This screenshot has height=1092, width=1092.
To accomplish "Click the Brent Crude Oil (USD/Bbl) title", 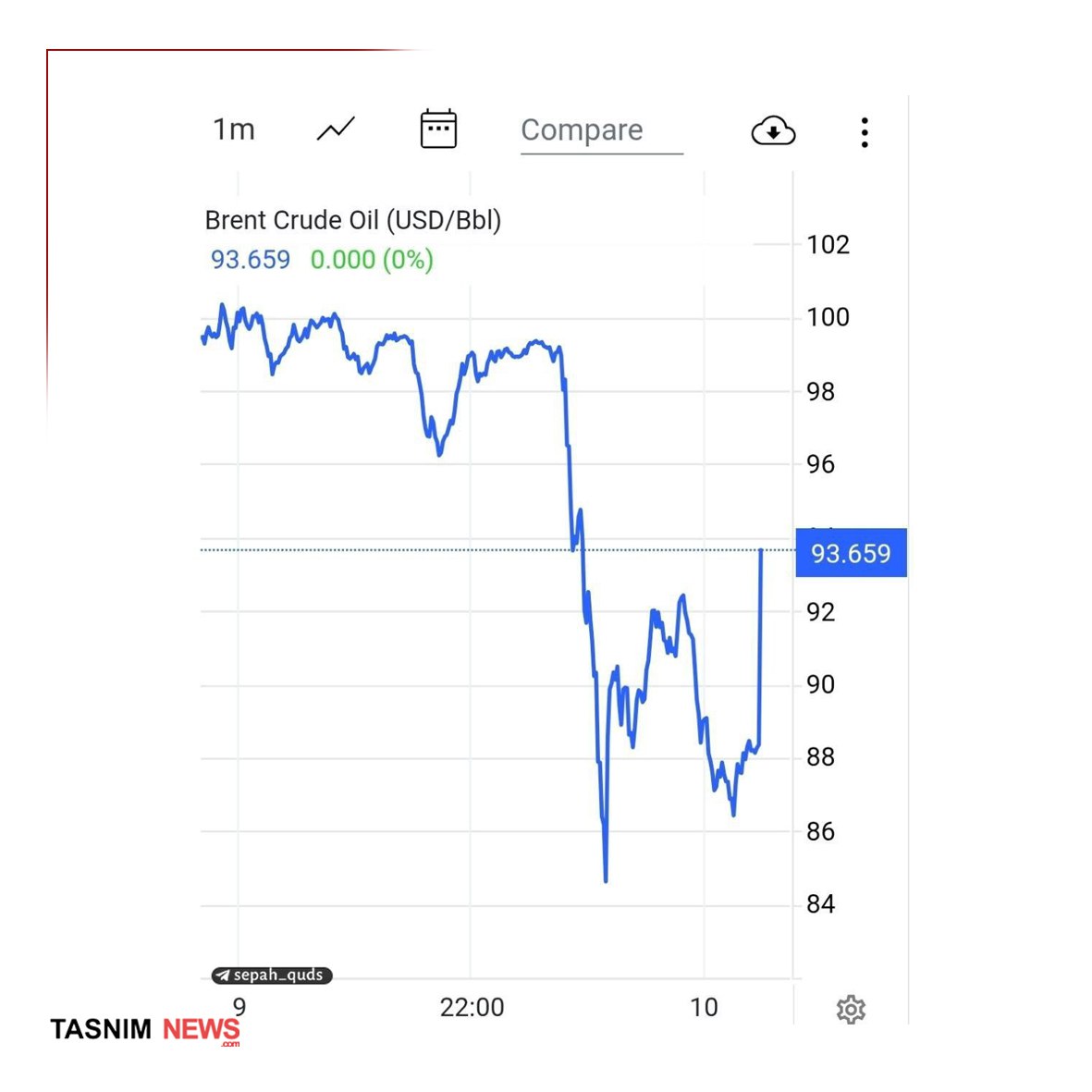I will pos(353,220).
